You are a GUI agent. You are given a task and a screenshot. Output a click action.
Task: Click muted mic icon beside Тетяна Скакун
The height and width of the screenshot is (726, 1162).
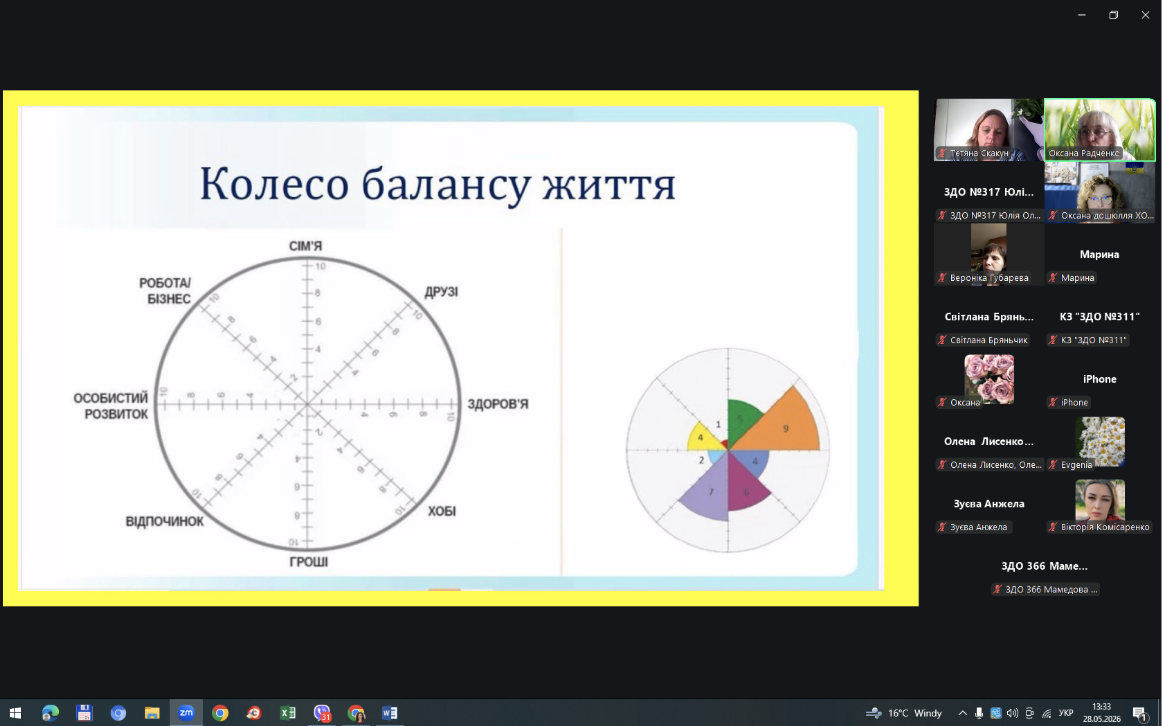click(x=942, y=153)
